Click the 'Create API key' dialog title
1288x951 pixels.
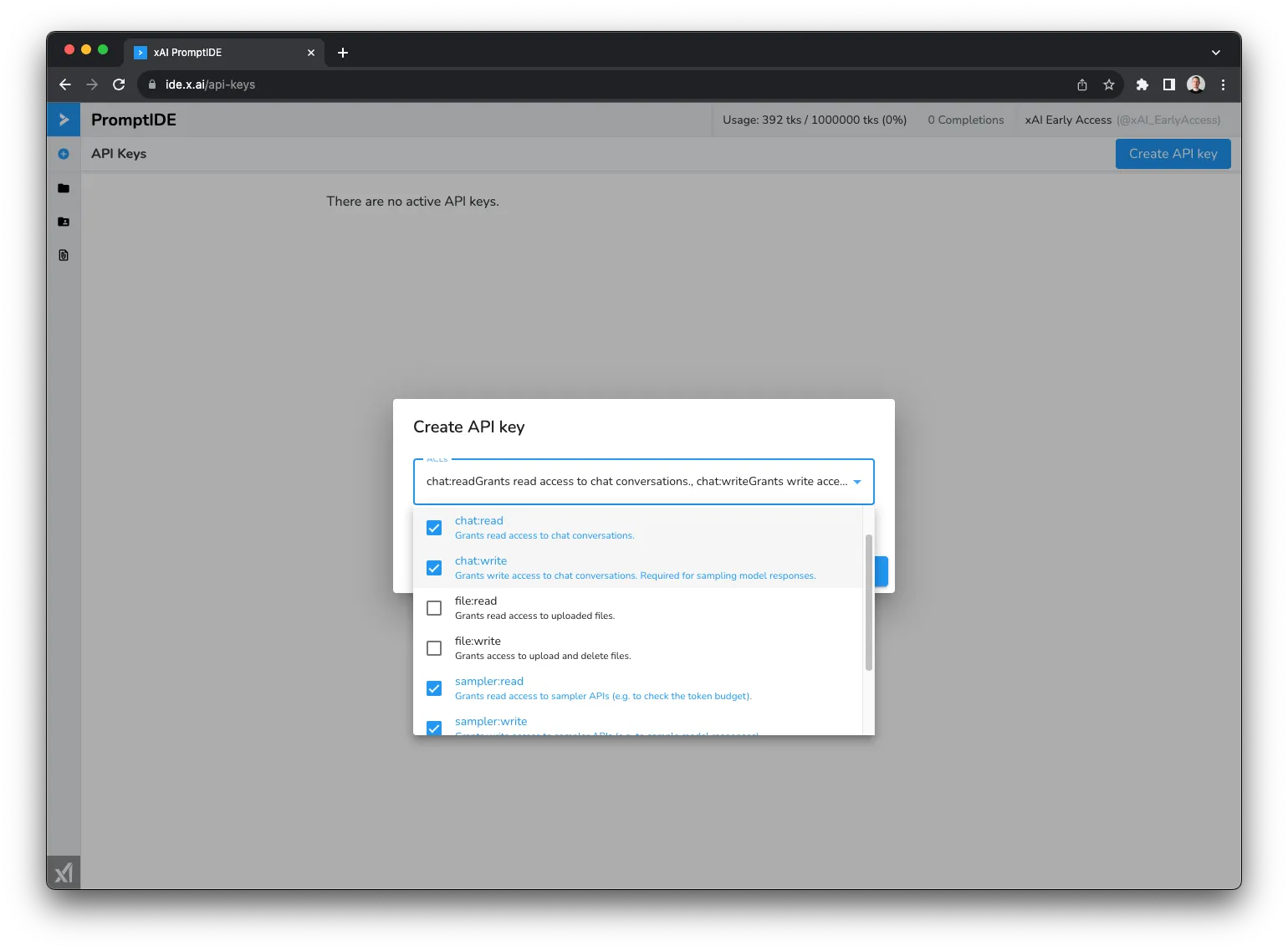[x=469, y=427]
